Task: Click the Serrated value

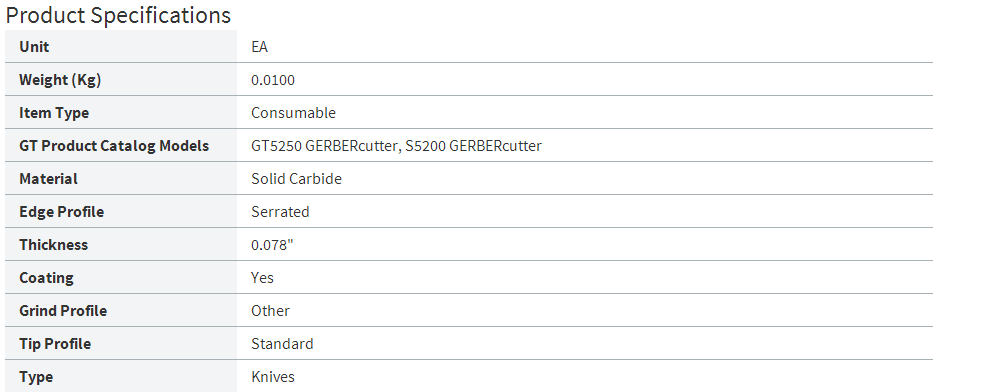Action: pos(280,212)
